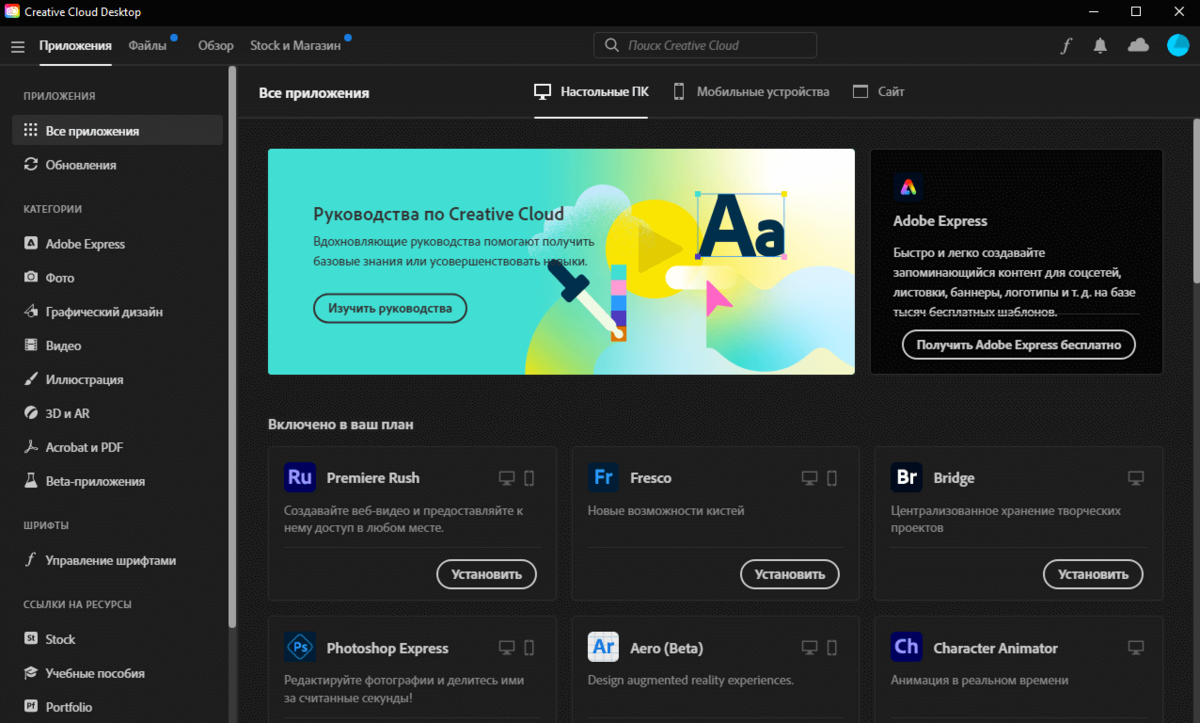This screenshot has width=1200, height=723.
Task: Select All apps in sidebar
Action: (x=117, y=131)
